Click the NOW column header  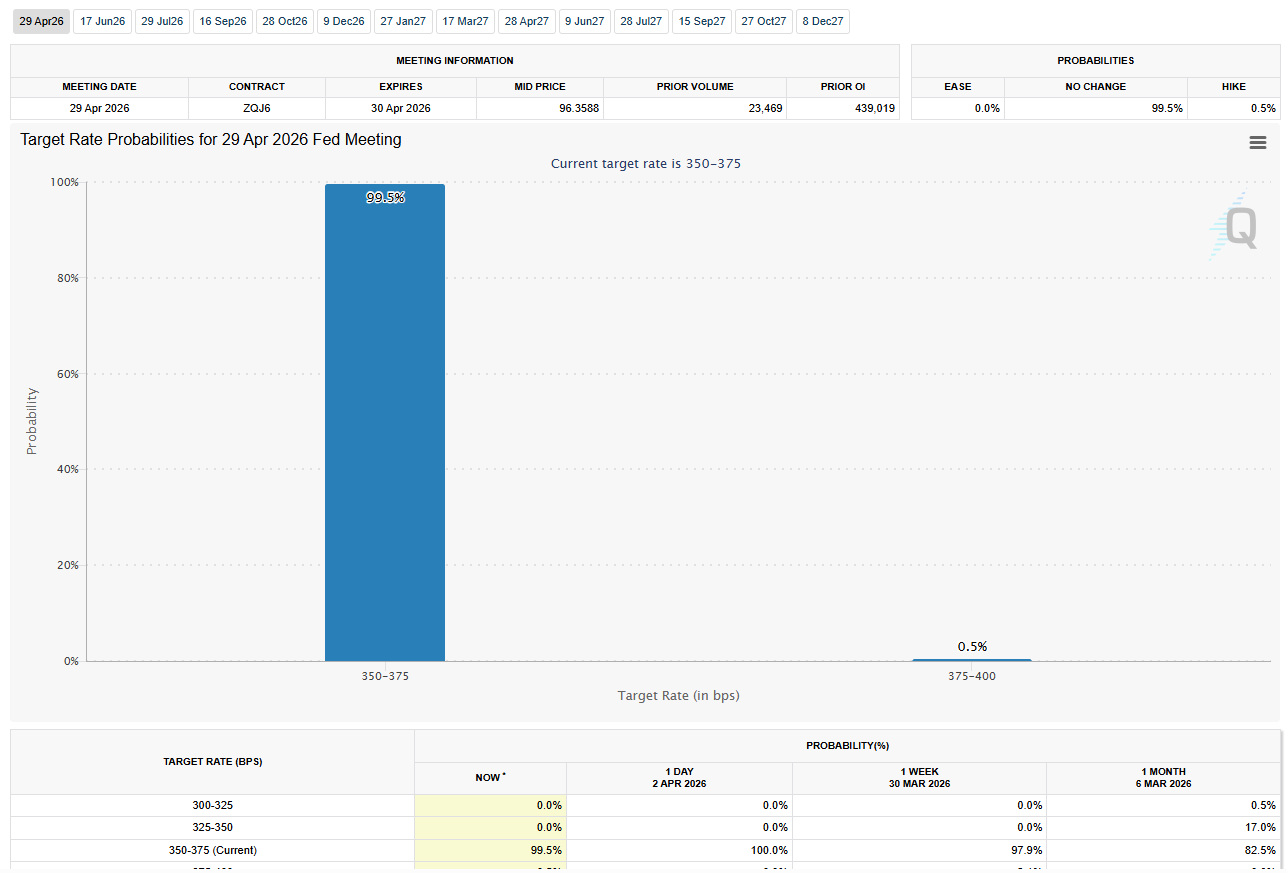click(489, 777)
